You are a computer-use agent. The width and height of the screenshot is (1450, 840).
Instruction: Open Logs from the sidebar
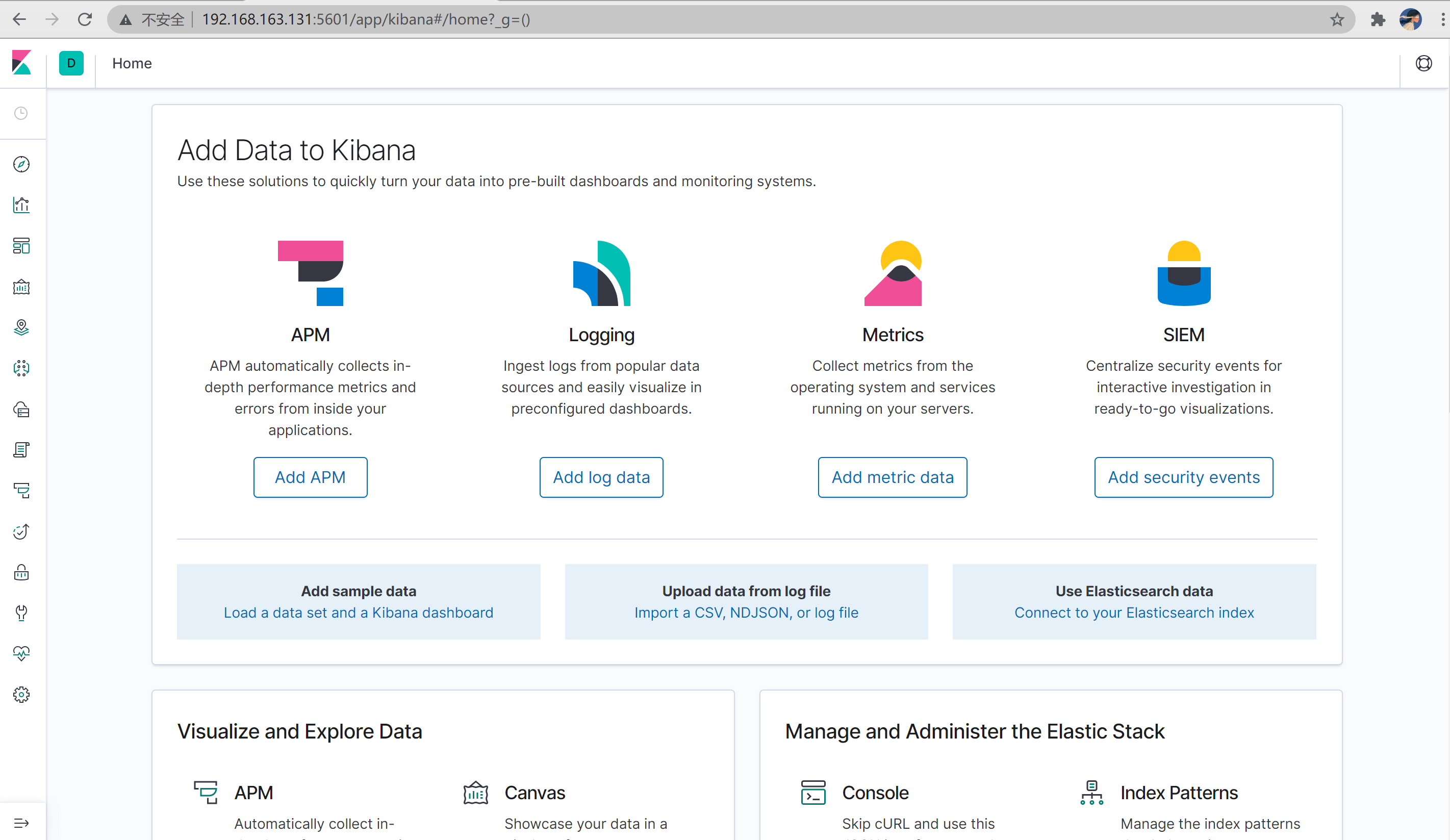pos(21,450)
